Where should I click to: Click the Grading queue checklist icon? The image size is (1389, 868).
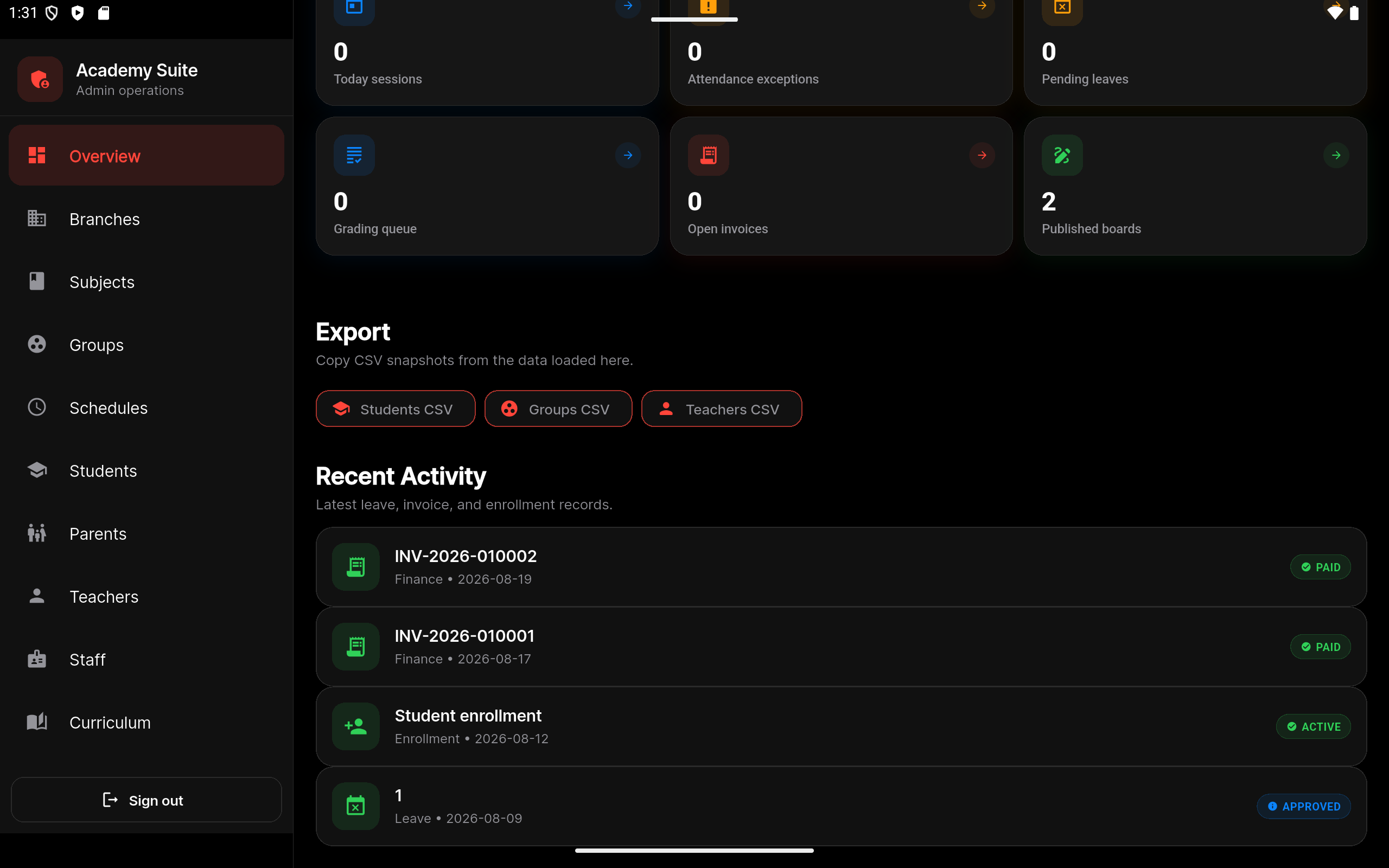click(x=354, y=155)
